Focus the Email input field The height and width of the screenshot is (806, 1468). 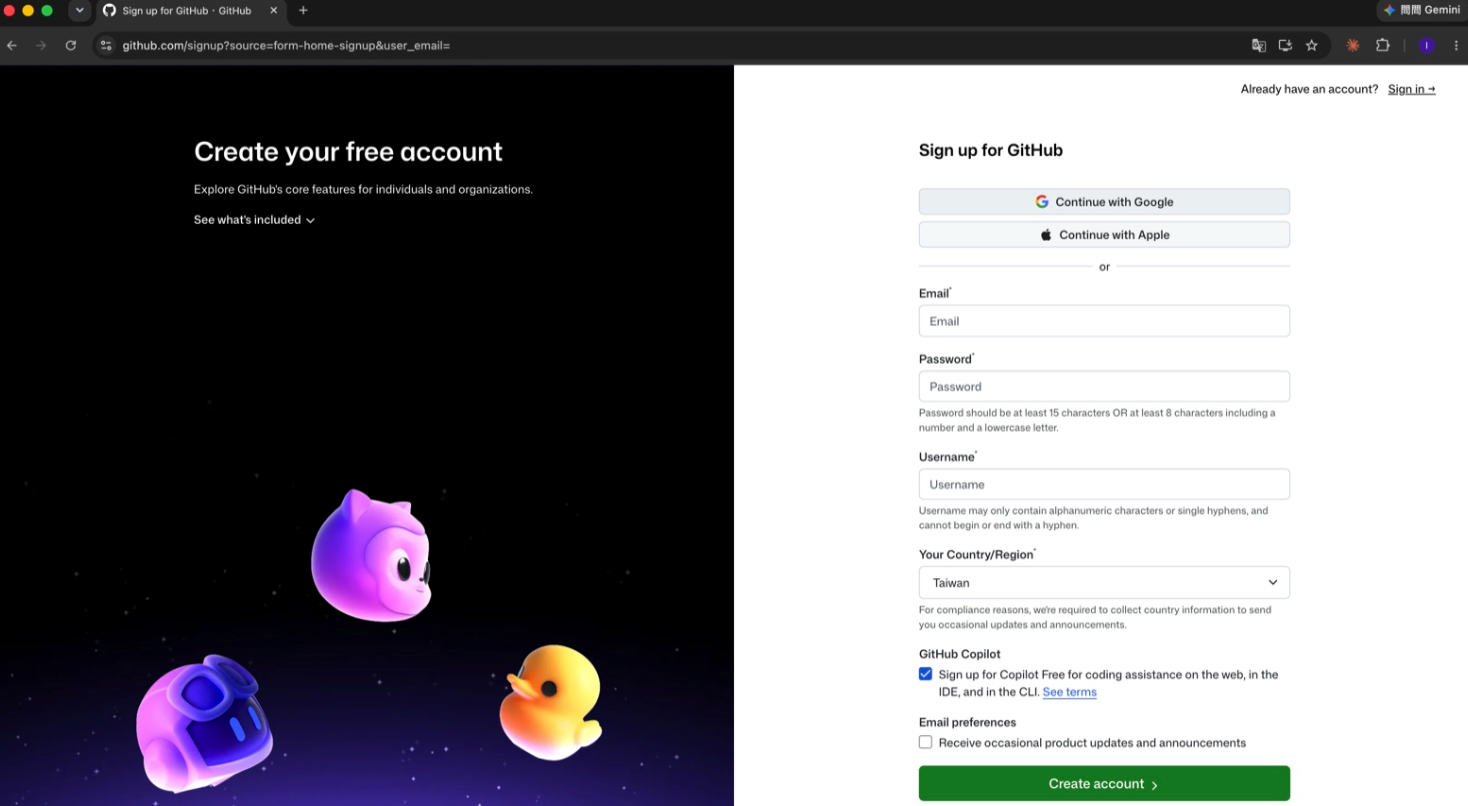[1104, 321]
